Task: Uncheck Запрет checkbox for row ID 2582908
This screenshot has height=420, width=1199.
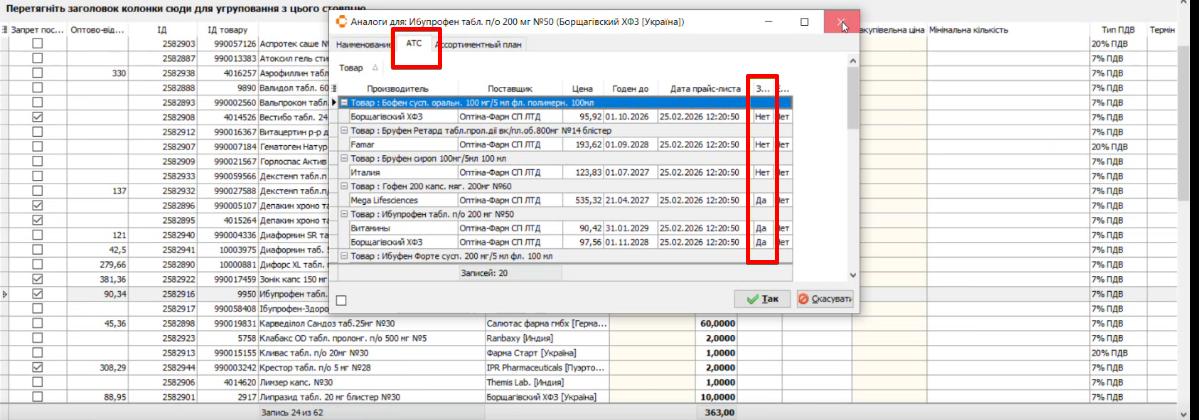Action: click(x=38, y=117)
